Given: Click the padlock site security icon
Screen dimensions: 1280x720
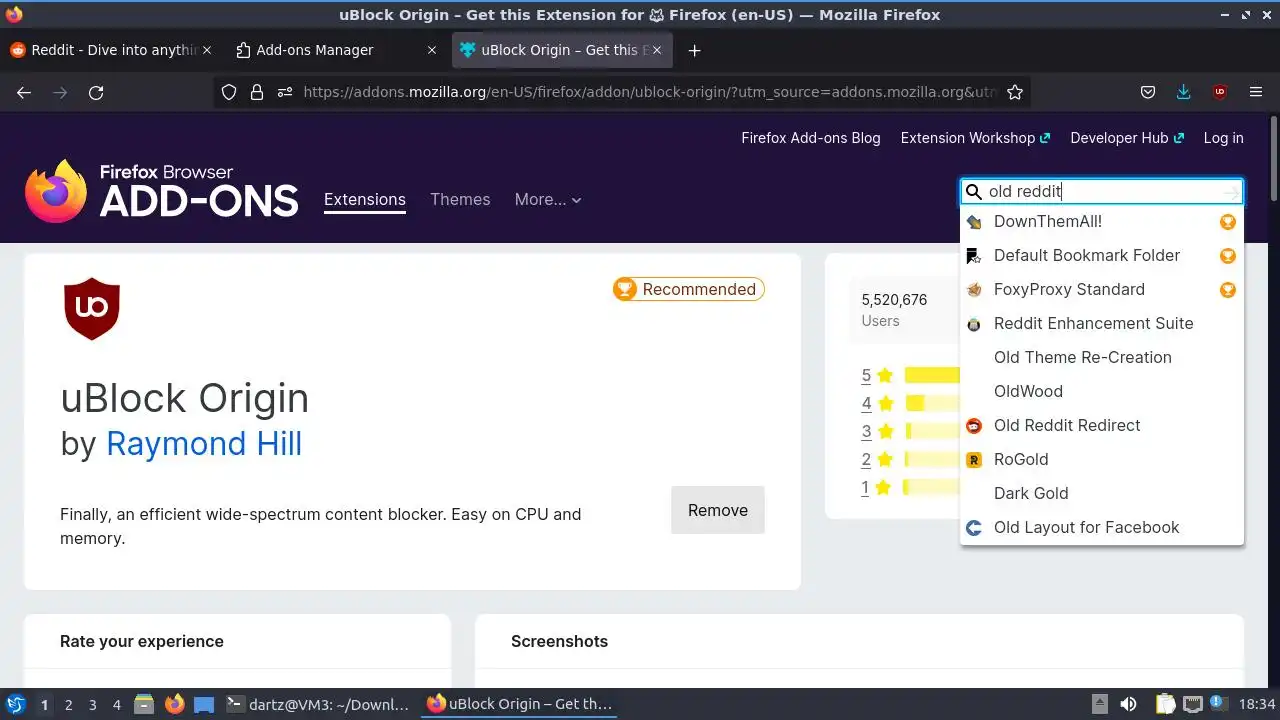Looking at the screenshot, I should coord(257,92).
